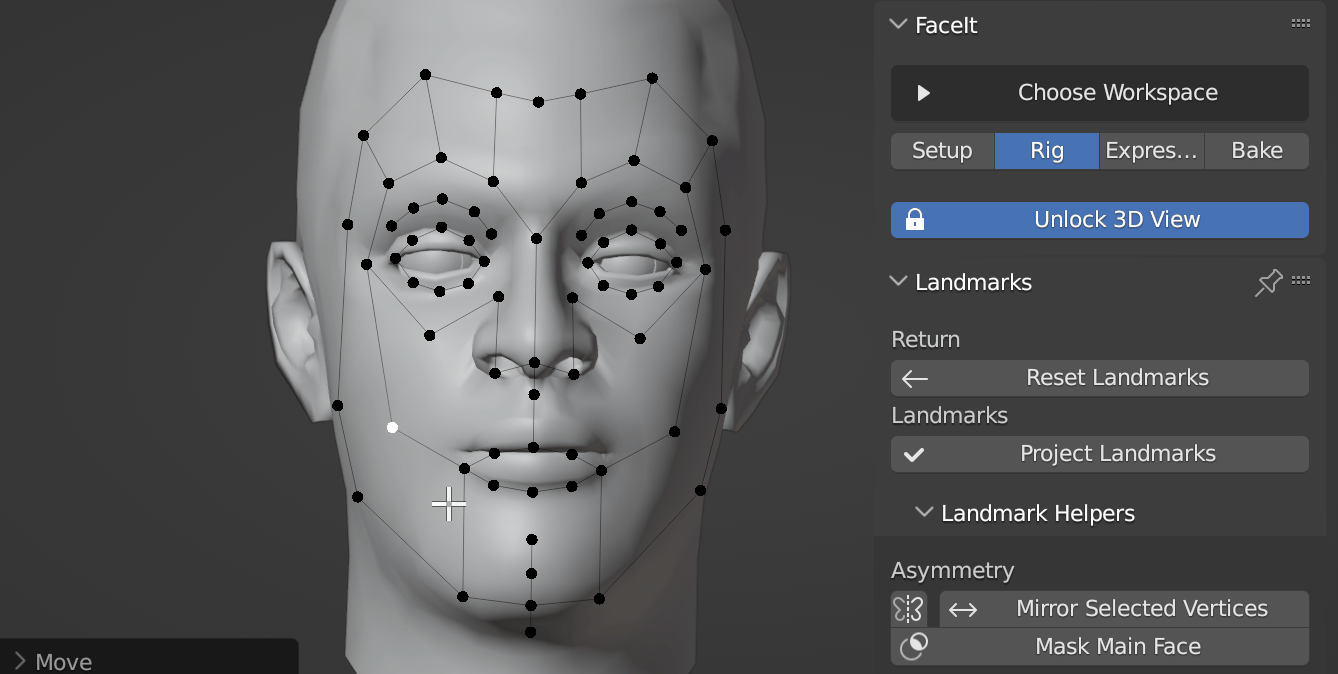This screenshot has width=1338, height=674.
Task: Open the Choose Workspace selector
Action: pos(1099,93)
